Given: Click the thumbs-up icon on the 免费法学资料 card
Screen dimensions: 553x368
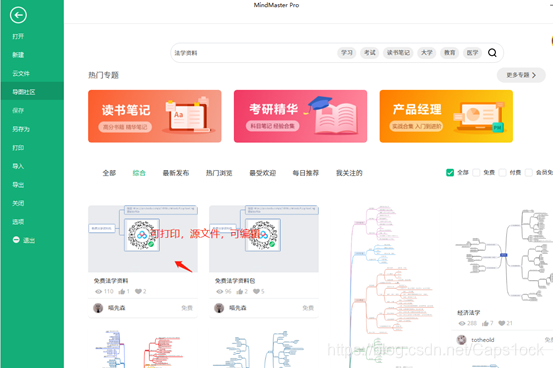Looking at the screenshot, I should pos(122,291).
